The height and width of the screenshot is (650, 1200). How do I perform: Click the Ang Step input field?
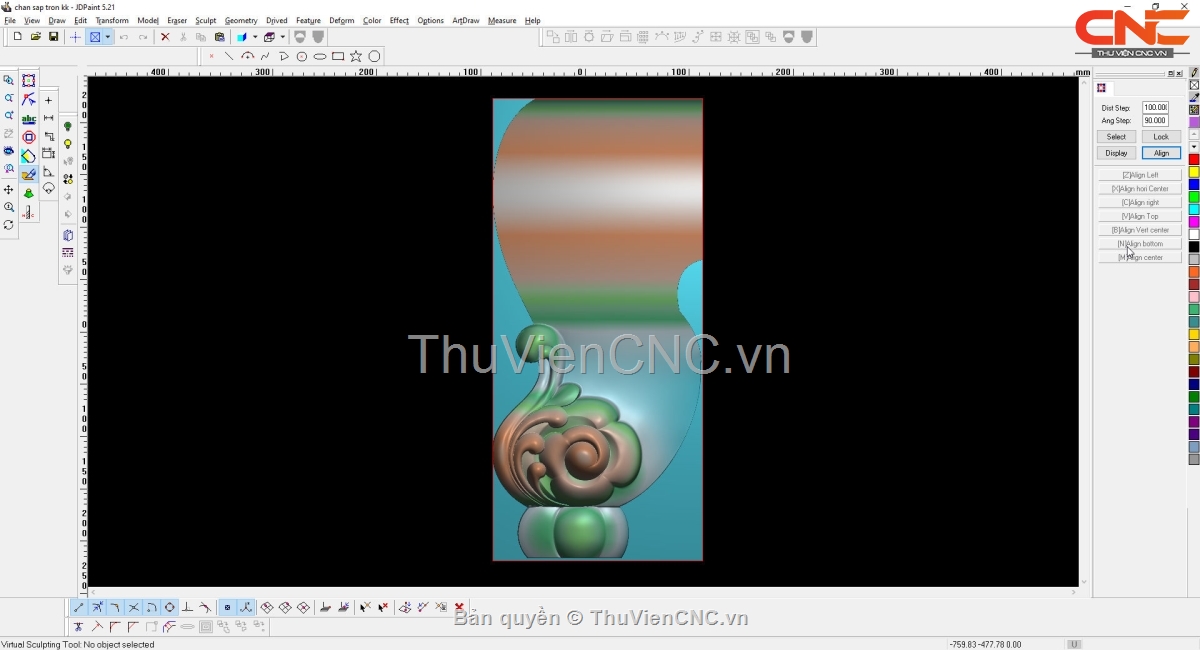pyautogui.click(x=1155, y=121)
